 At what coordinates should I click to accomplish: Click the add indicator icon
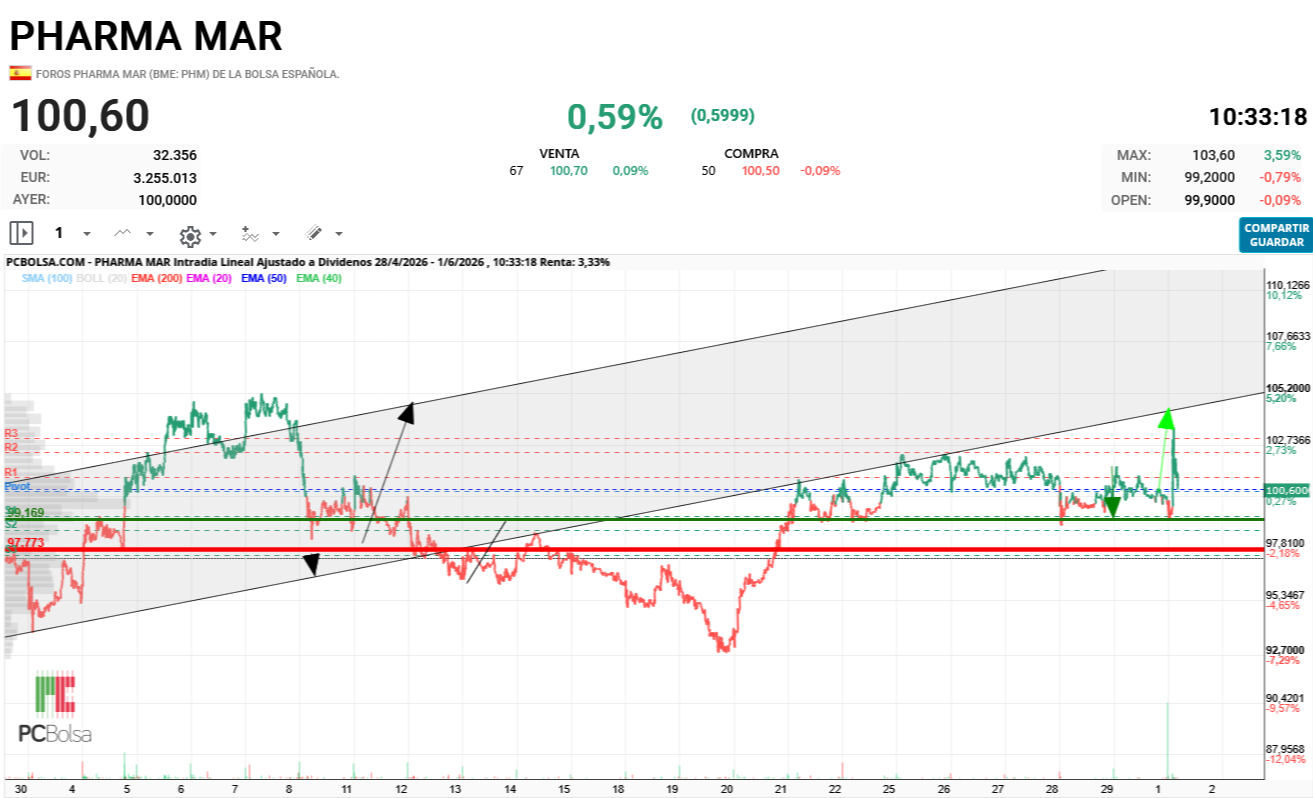point(250,233)
